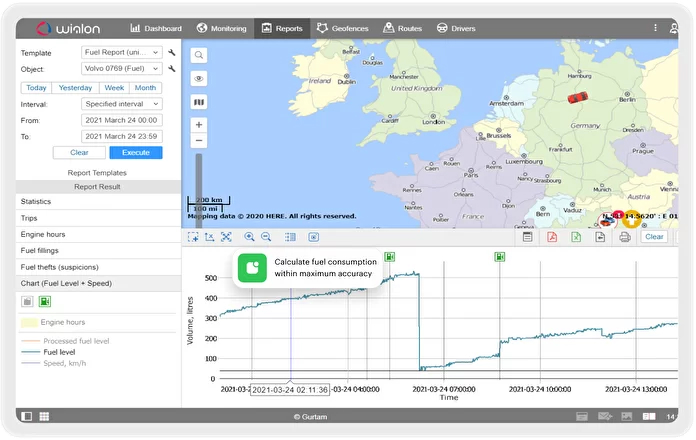
Task: Toggle gray marker icon under chart section
Action: (x=28, y=301)
